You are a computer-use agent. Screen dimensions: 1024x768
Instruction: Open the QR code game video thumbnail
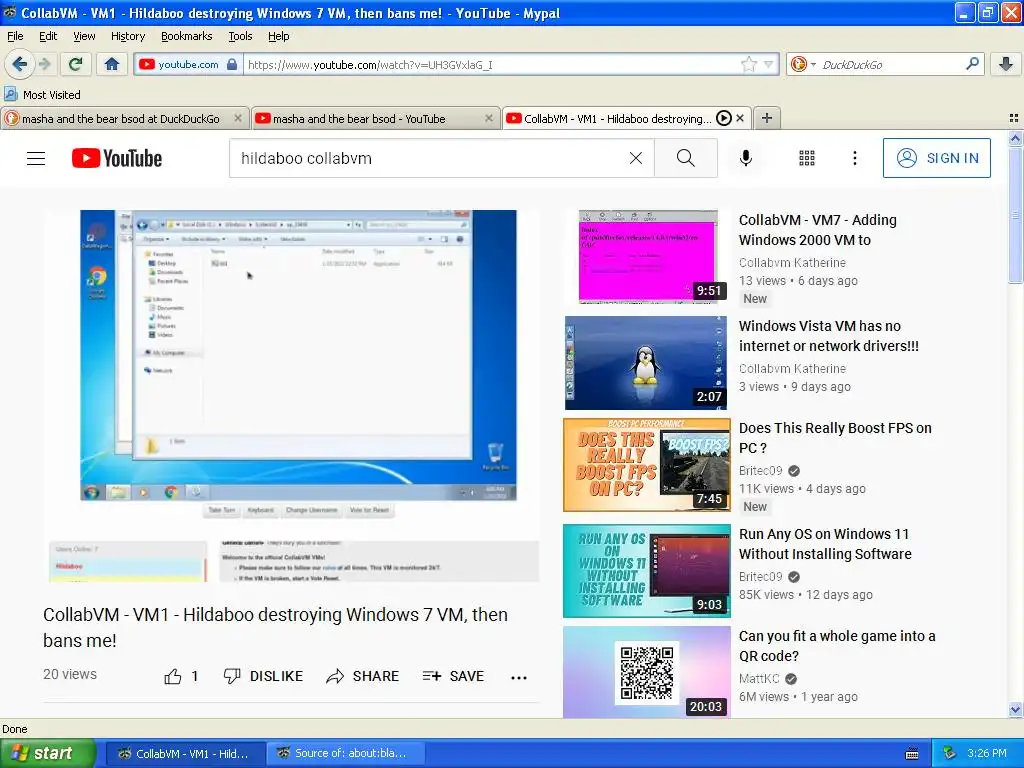[647, 672]
